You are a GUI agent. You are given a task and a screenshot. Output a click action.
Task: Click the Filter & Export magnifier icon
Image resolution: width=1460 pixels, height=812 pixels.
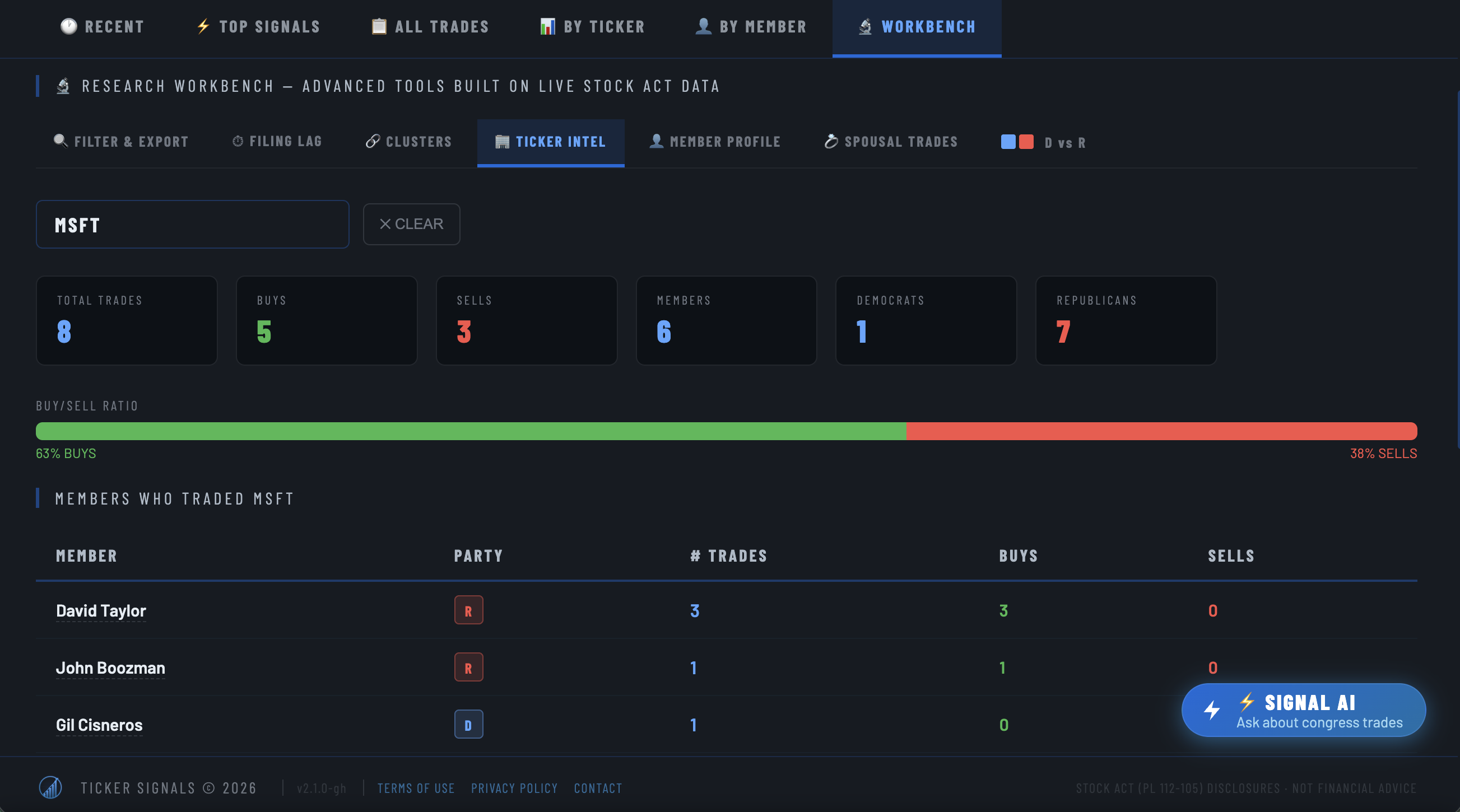click(x=60, y=142)
